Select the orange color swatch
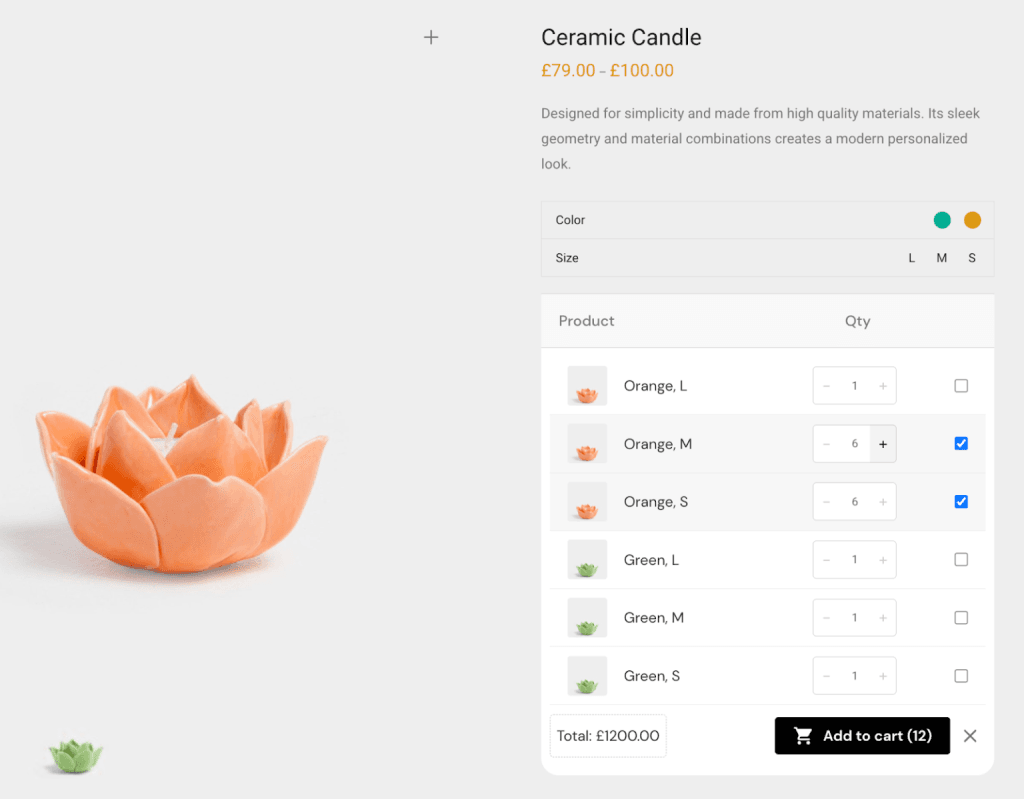Image resolution: width=1024 pixels, height=799 pixels. [971, 220]
